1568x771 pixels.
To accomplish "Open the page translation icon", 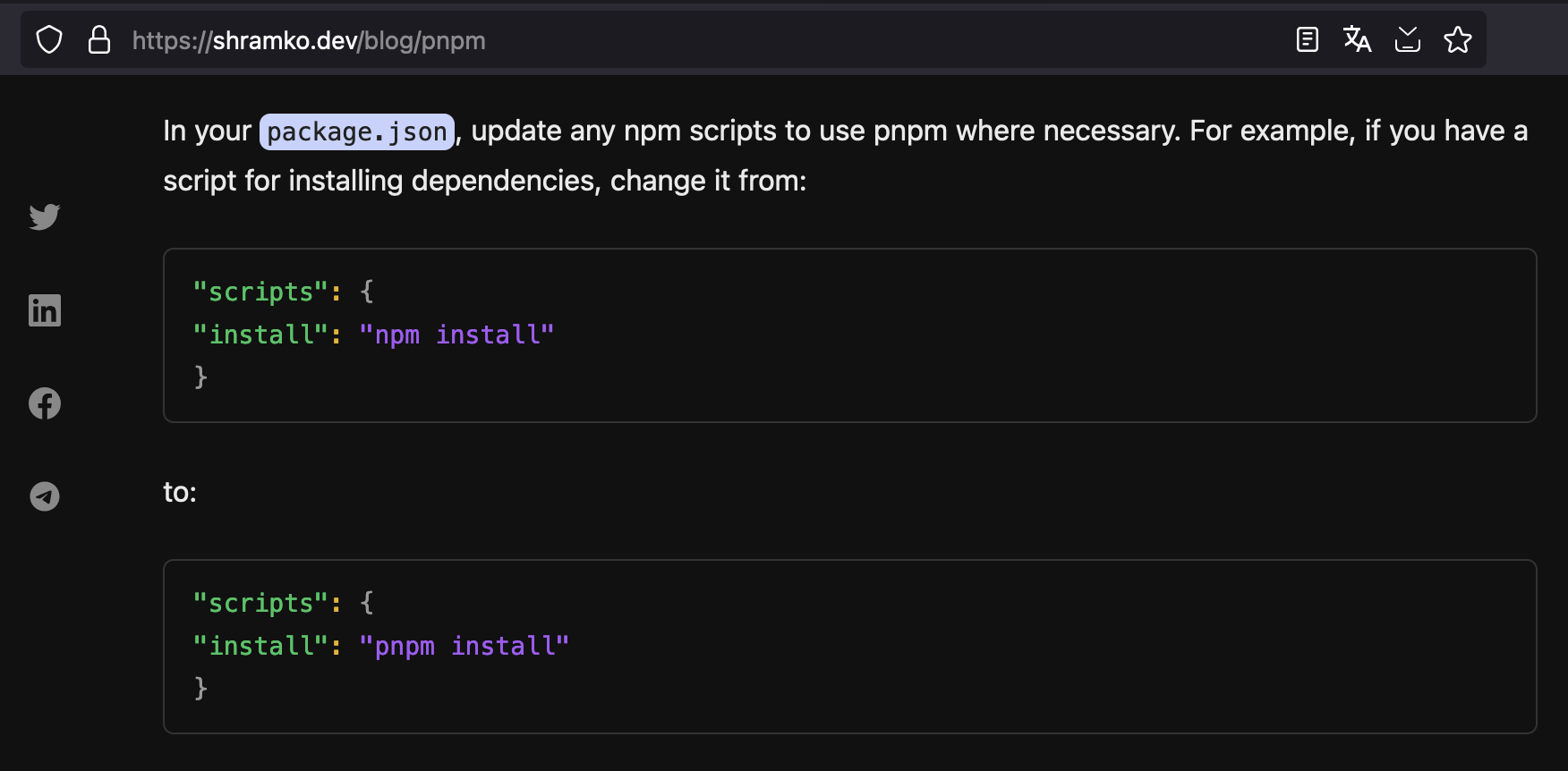I will 1357,40.
